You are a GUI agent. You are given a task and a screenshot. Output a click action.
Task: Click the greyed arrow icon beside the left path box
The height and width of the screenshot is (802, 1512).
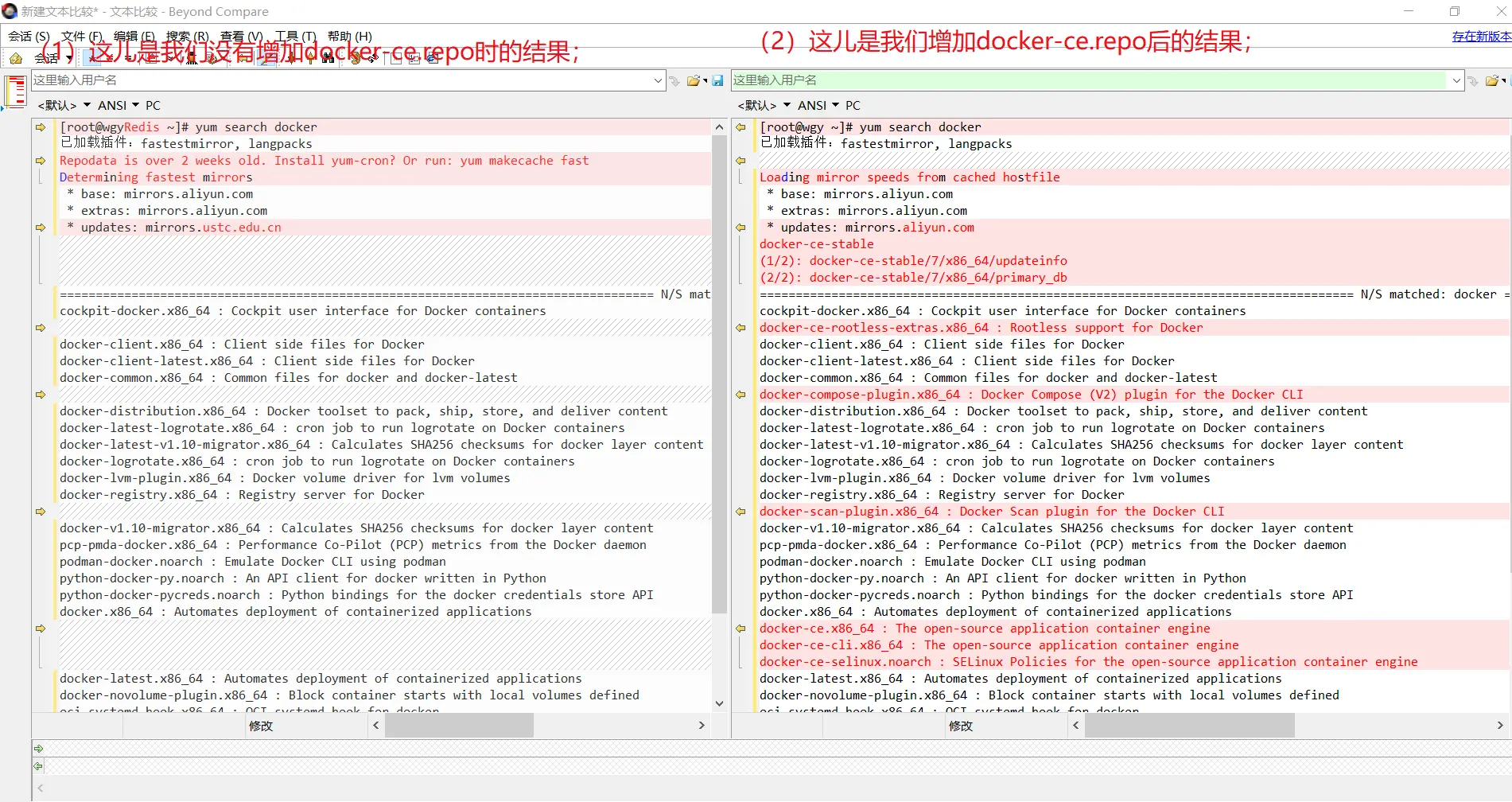click(x=674, y=80)
